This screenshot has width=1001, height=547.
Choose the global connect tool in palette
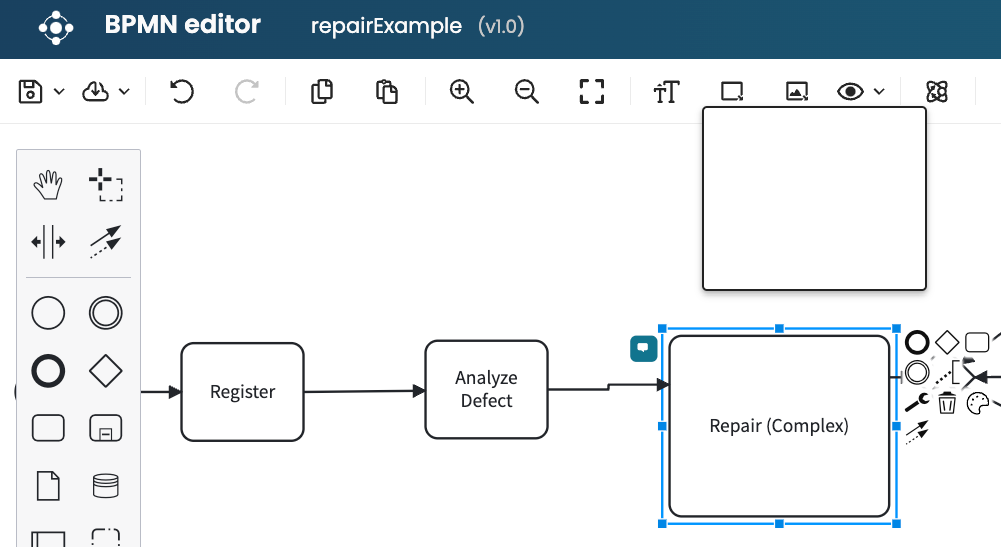click(105, 242)
